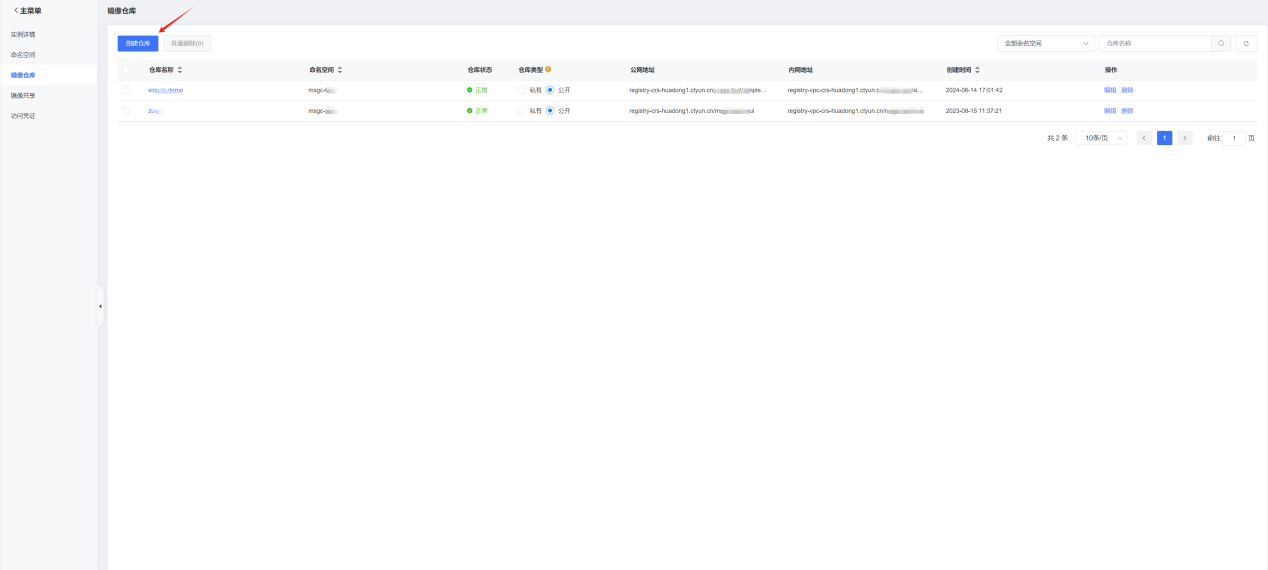Click the second row 正常 status
The image size is (1268, 570).
477,111
